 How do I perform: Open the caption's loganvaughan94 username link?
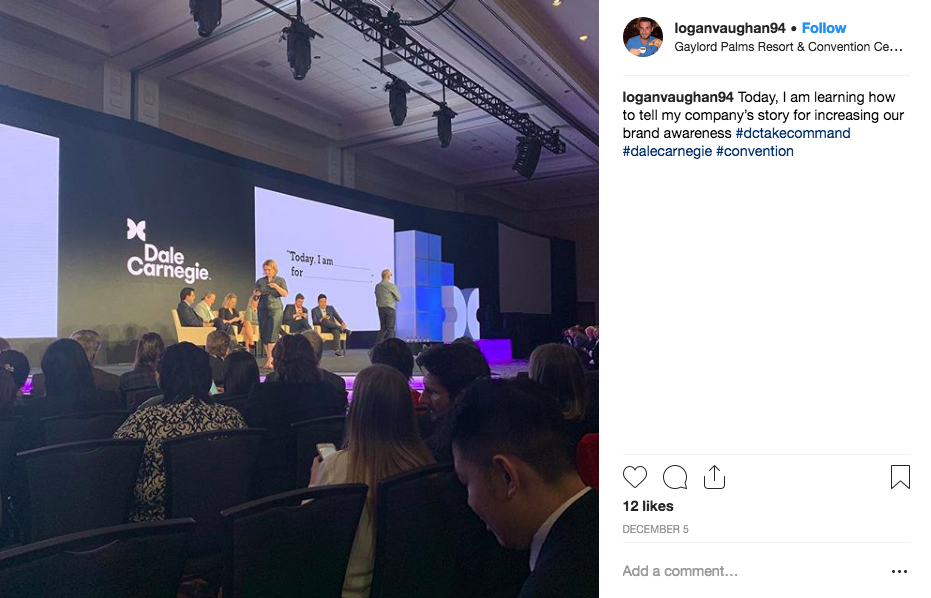pyautogui.click(x=677, y=97)
